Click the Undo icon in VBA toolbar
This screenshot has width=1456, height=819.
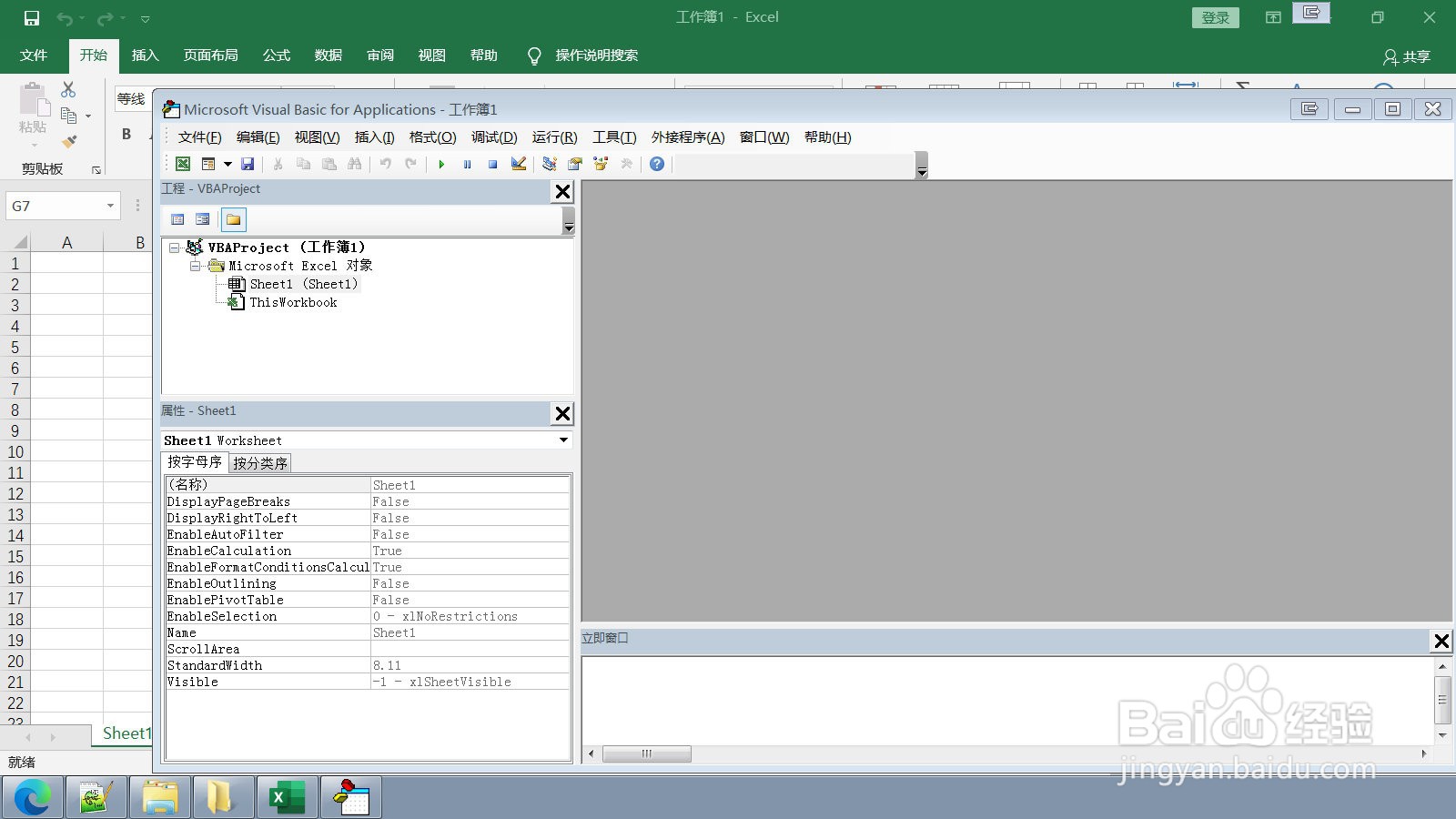(386, 164)
